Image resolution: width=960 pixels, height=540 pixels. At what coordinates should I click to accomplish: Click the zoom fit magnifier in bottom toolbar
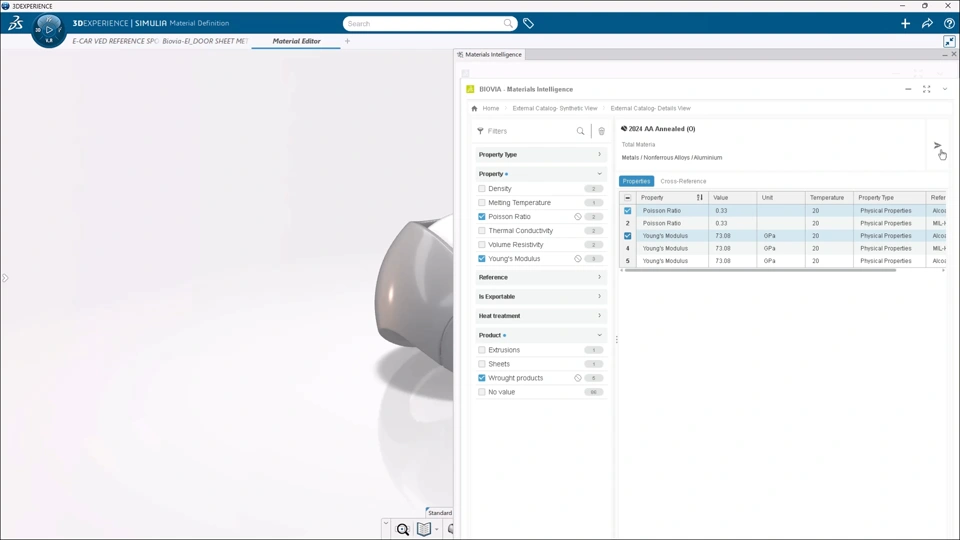coord(403,530)
